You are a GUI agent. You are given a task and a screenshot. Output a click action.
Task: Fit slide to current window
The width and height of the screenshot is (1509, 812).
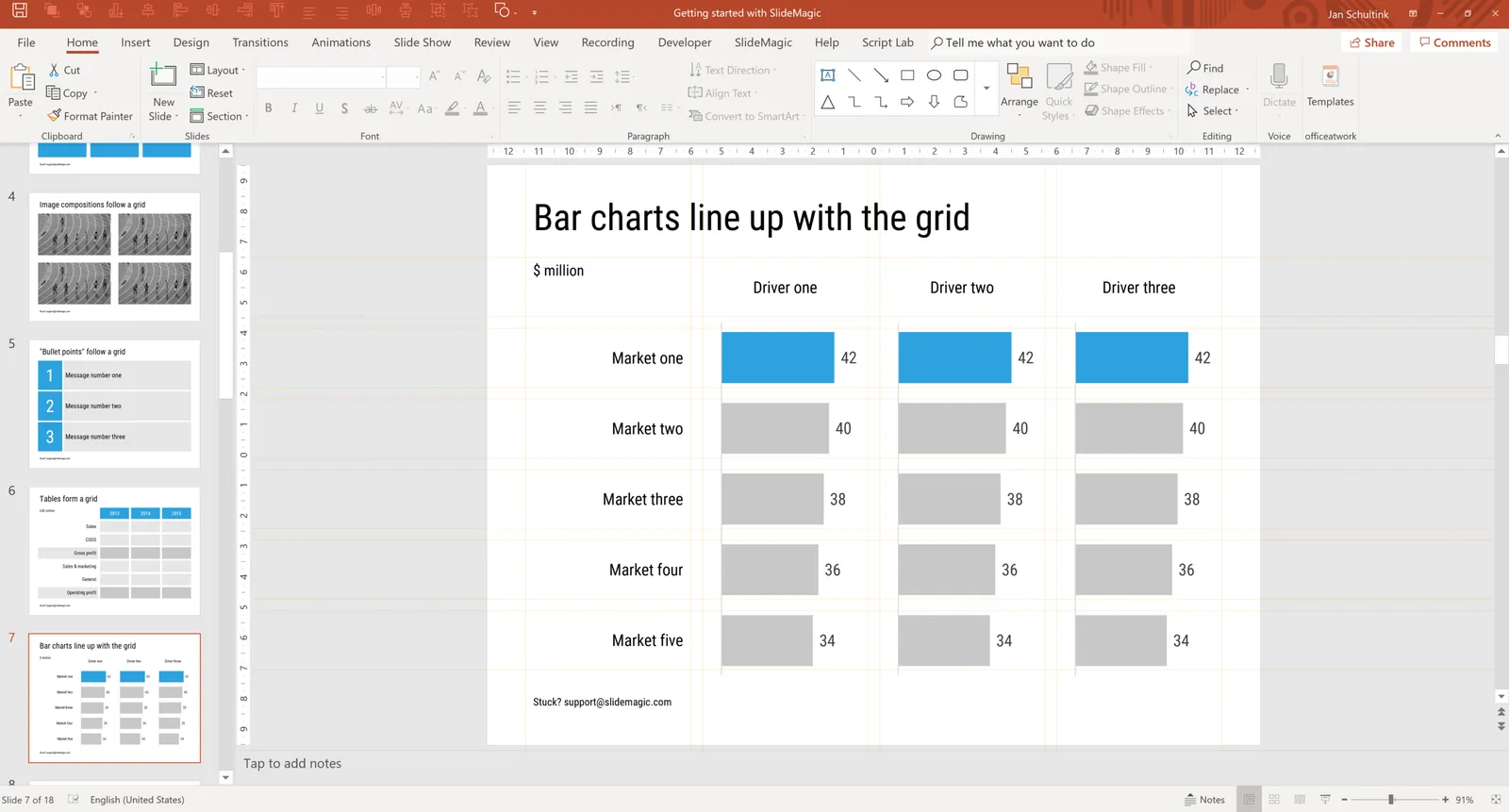[x=1495, y=800]
